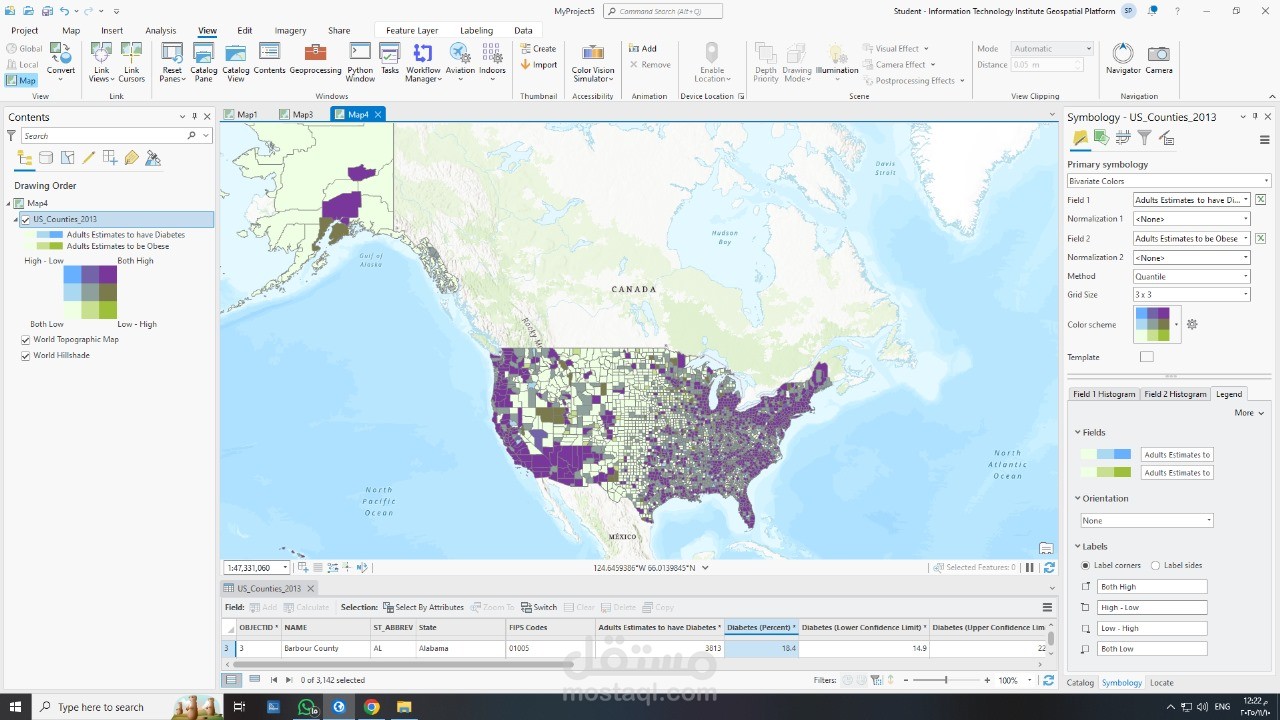The image size is (1280, 720).
Task: Pause drawing of the map
Action: [1030, 567]
